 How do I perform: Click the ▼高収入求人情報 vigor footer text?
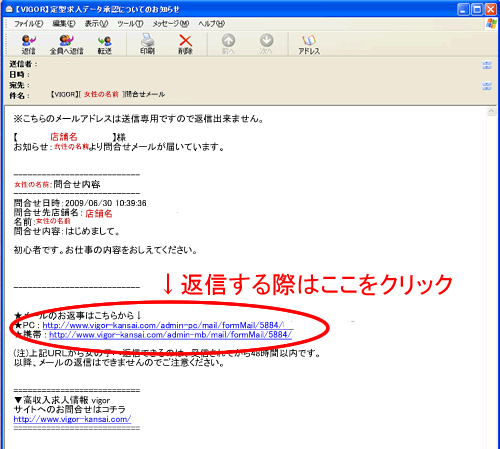click(62, 400)
